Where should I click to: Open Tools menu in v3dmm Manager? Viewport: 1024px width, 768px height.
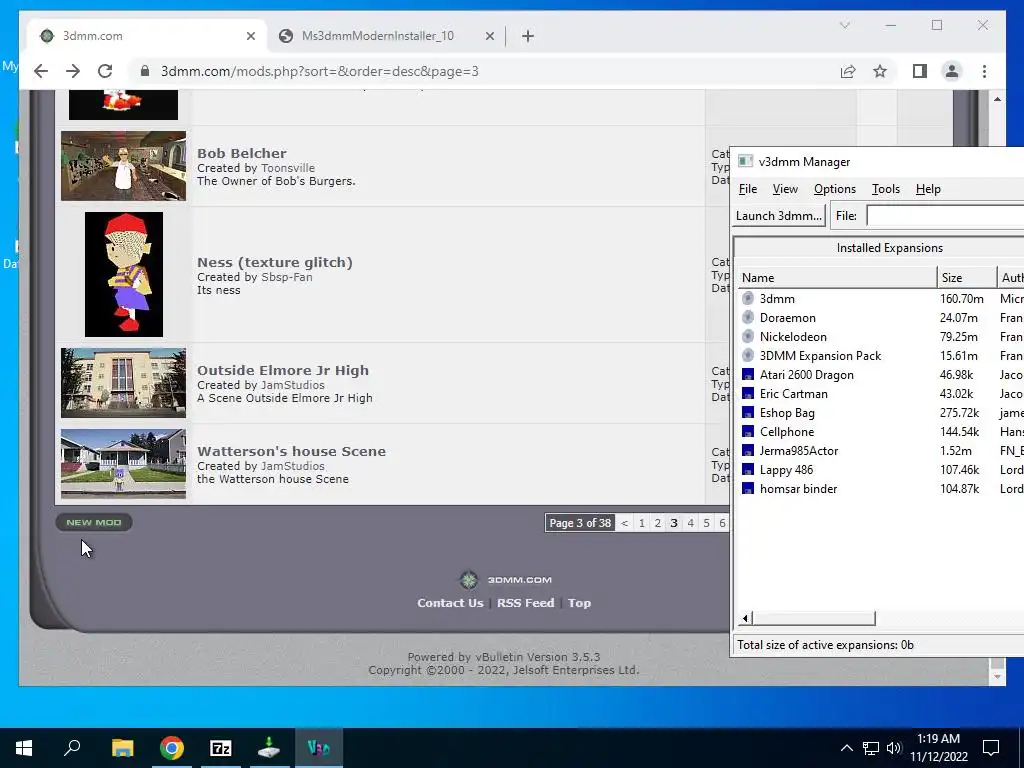tap(886, 189)
